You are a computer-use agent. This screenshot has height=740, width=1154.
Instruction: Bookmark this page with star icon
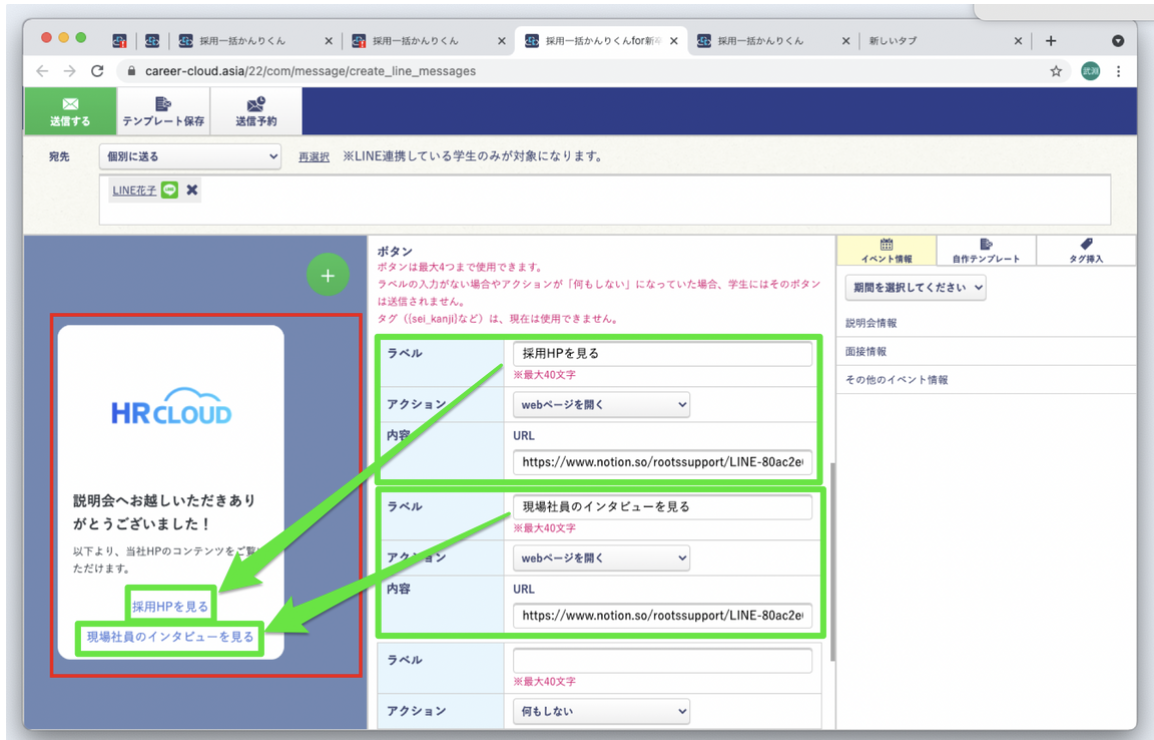(1055, 71)
